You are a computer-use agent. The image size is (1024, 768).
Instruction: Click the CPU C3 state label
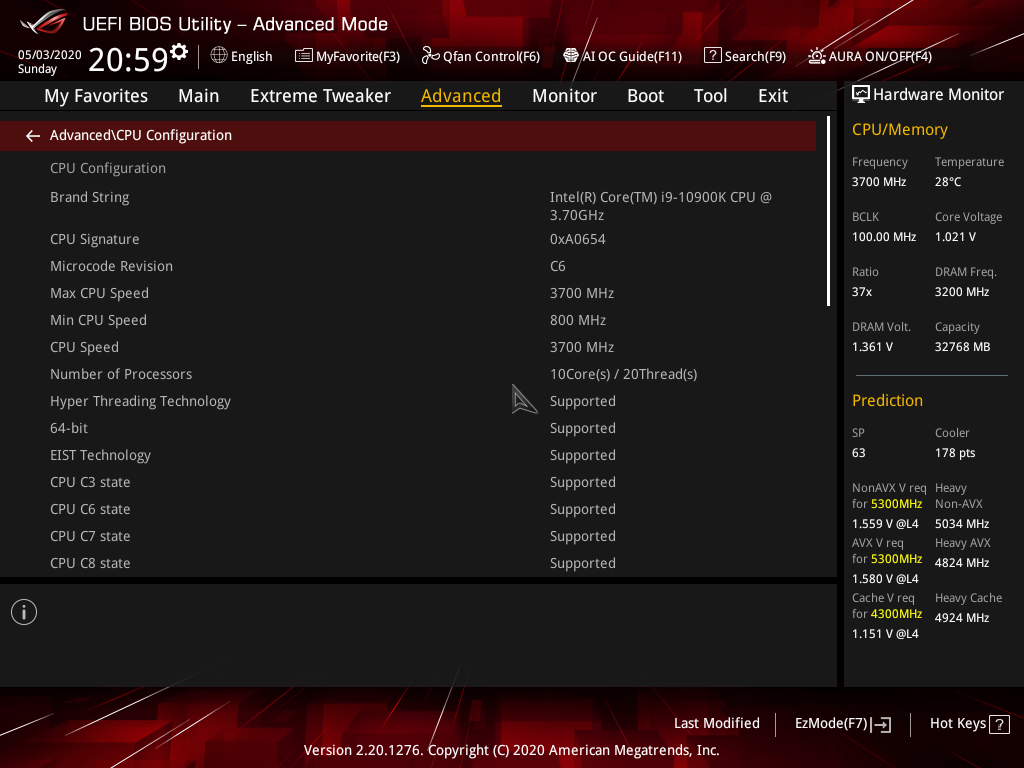pos(90,482)
